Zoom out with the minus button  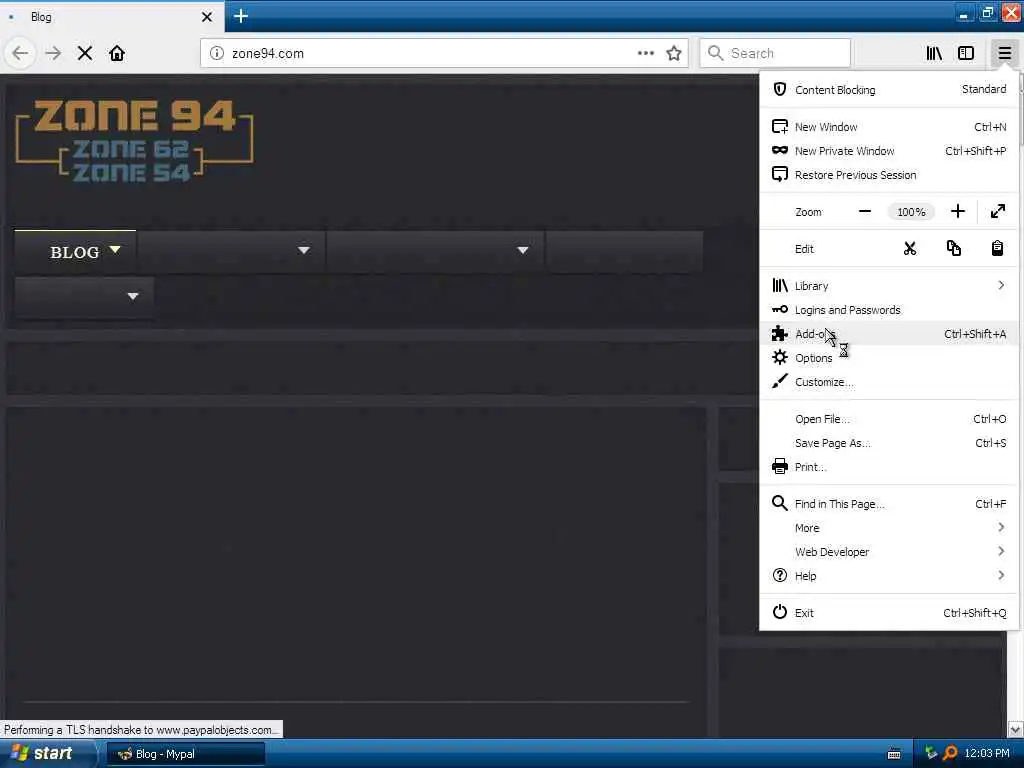865,212
